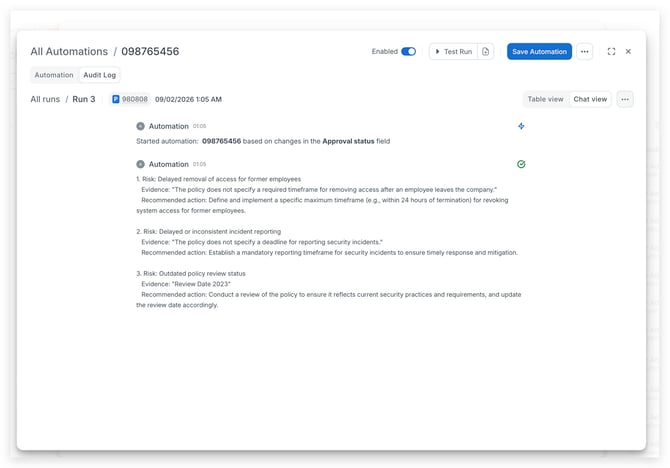Click the 'Outdated policy review status' risk line
This screenshot has width=670, height=468.
click(191, 274)
